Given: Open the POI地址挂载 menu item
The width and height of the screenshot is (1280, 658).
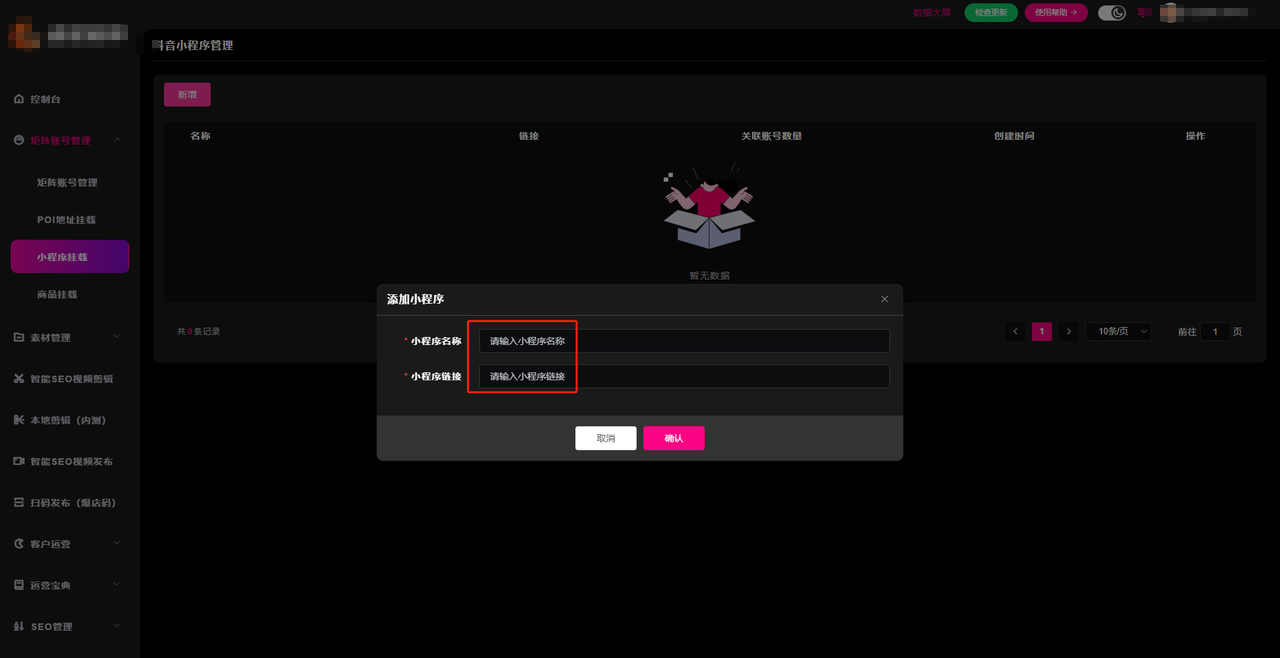Looking at the screenshot, I should pos(67,220).
